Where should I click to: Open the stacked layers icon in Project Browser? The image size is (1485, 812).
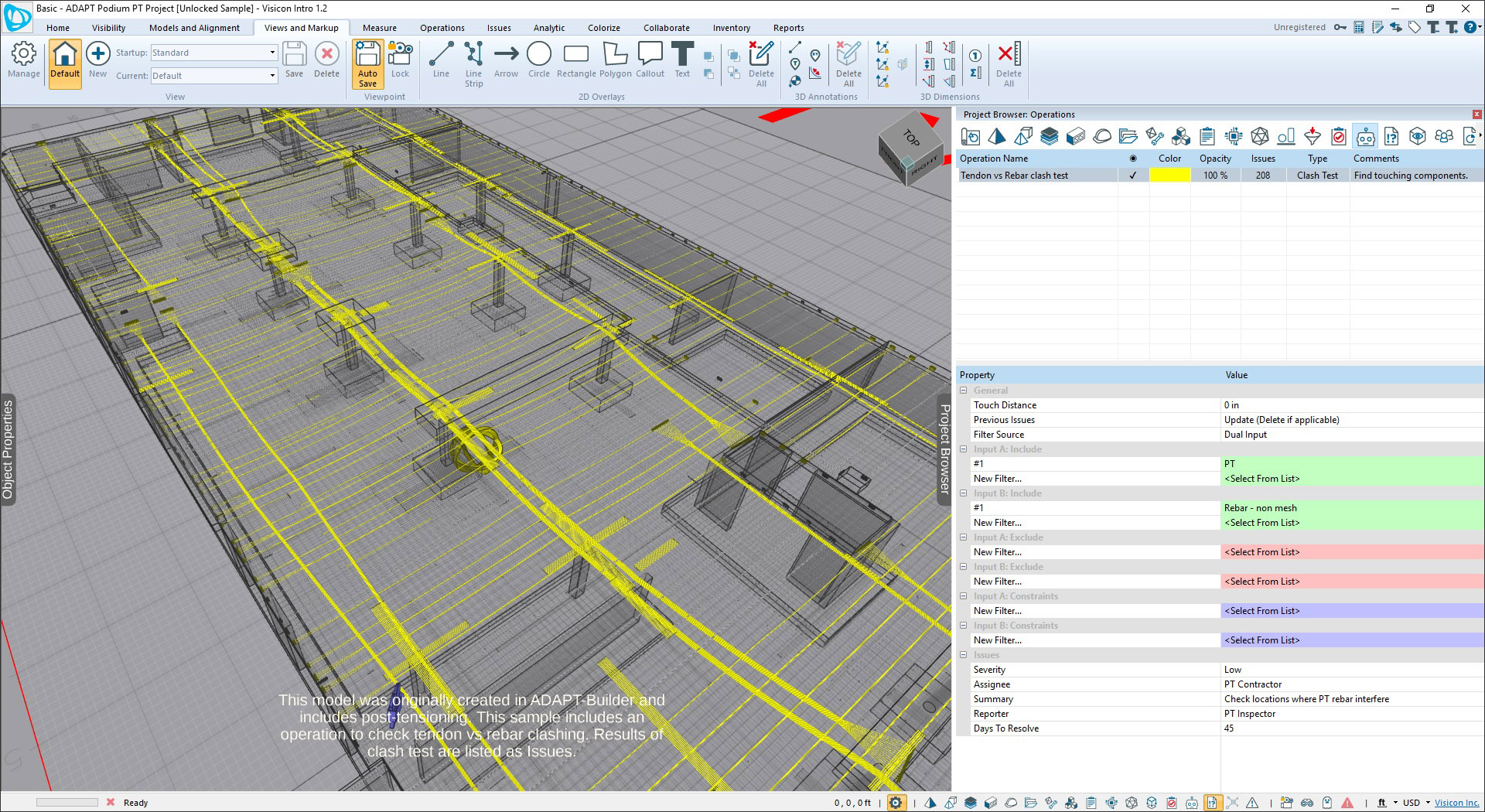pos(1049,137)
